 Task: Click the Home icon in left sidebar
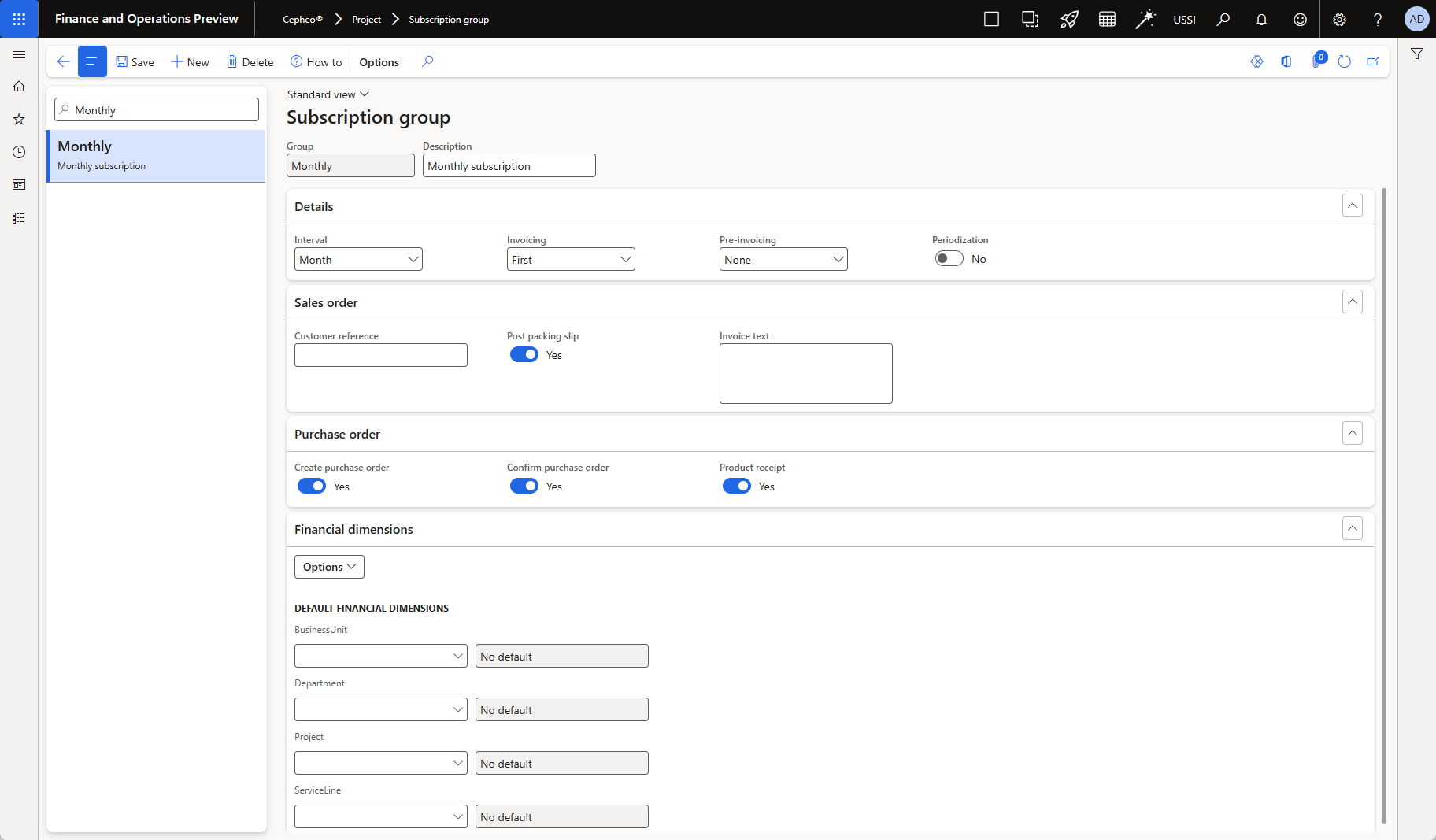[19, 87]
